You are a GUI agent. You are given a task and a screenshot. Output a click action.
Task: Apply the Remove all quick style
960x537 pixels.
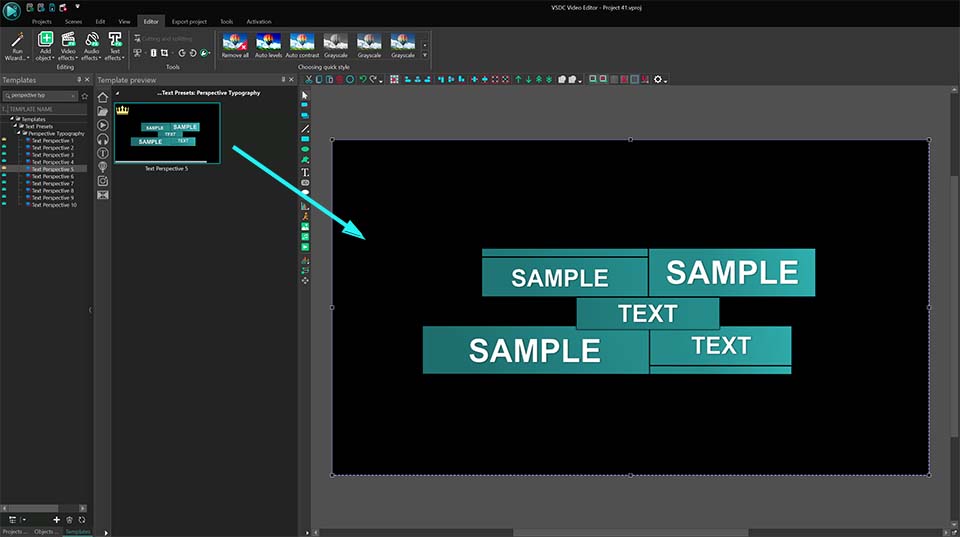(235, 46)
